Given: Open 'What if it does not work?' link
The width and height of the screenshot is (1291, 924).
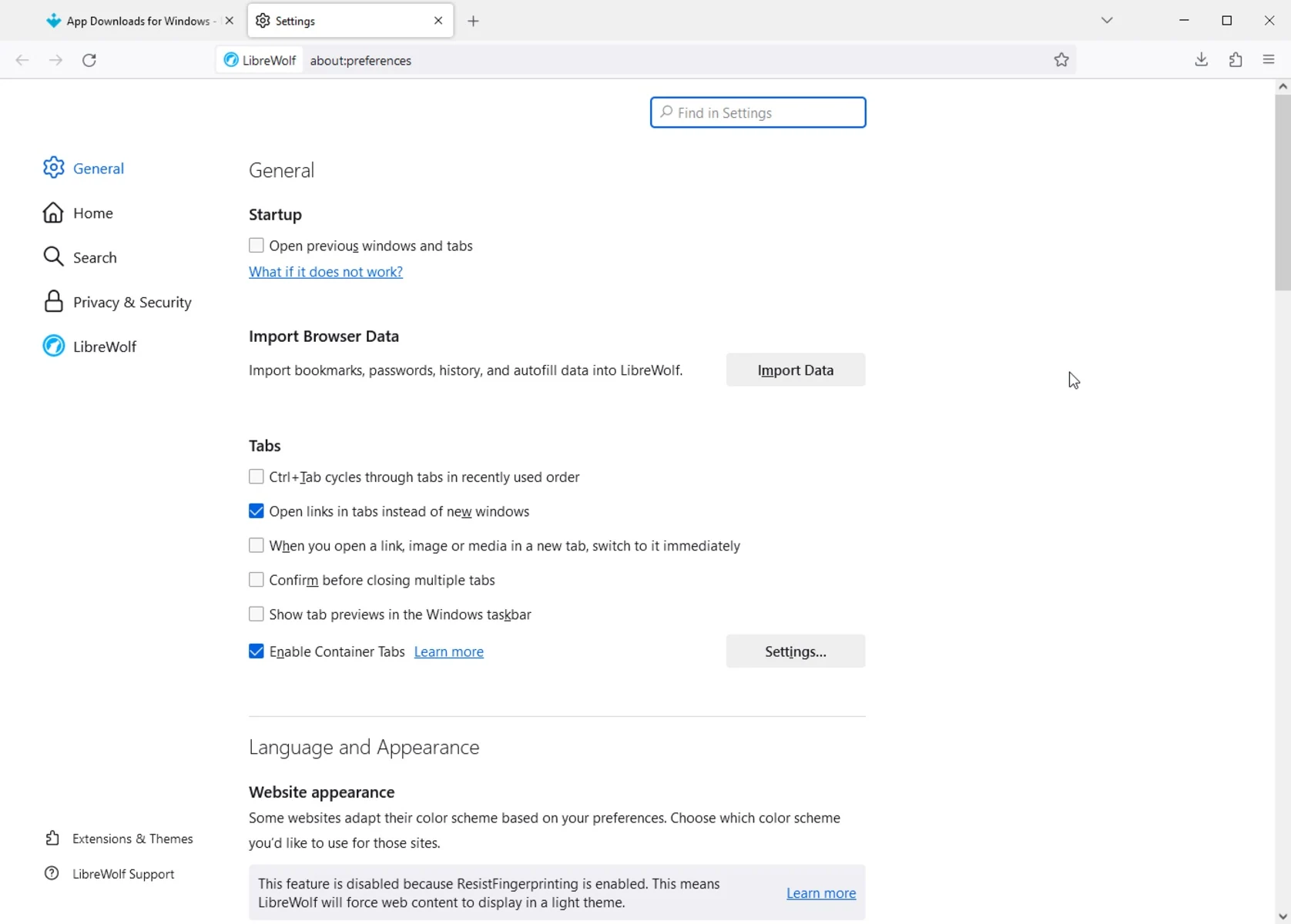Looking at the screenshot, I should [x=326, y=272].
